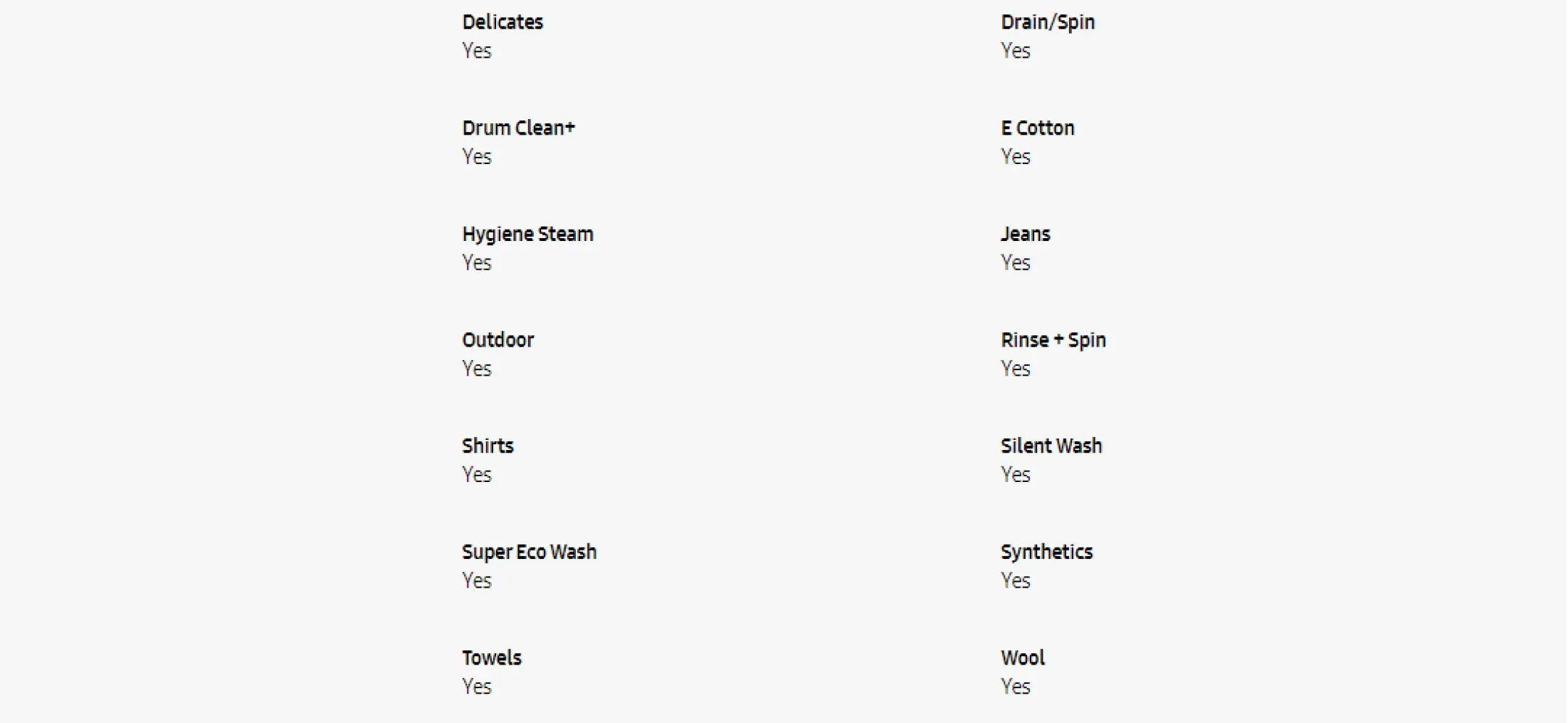Click the Super Eco Wash label
This screenshot has width=1568, height=723.
click(x=529, y=553)
